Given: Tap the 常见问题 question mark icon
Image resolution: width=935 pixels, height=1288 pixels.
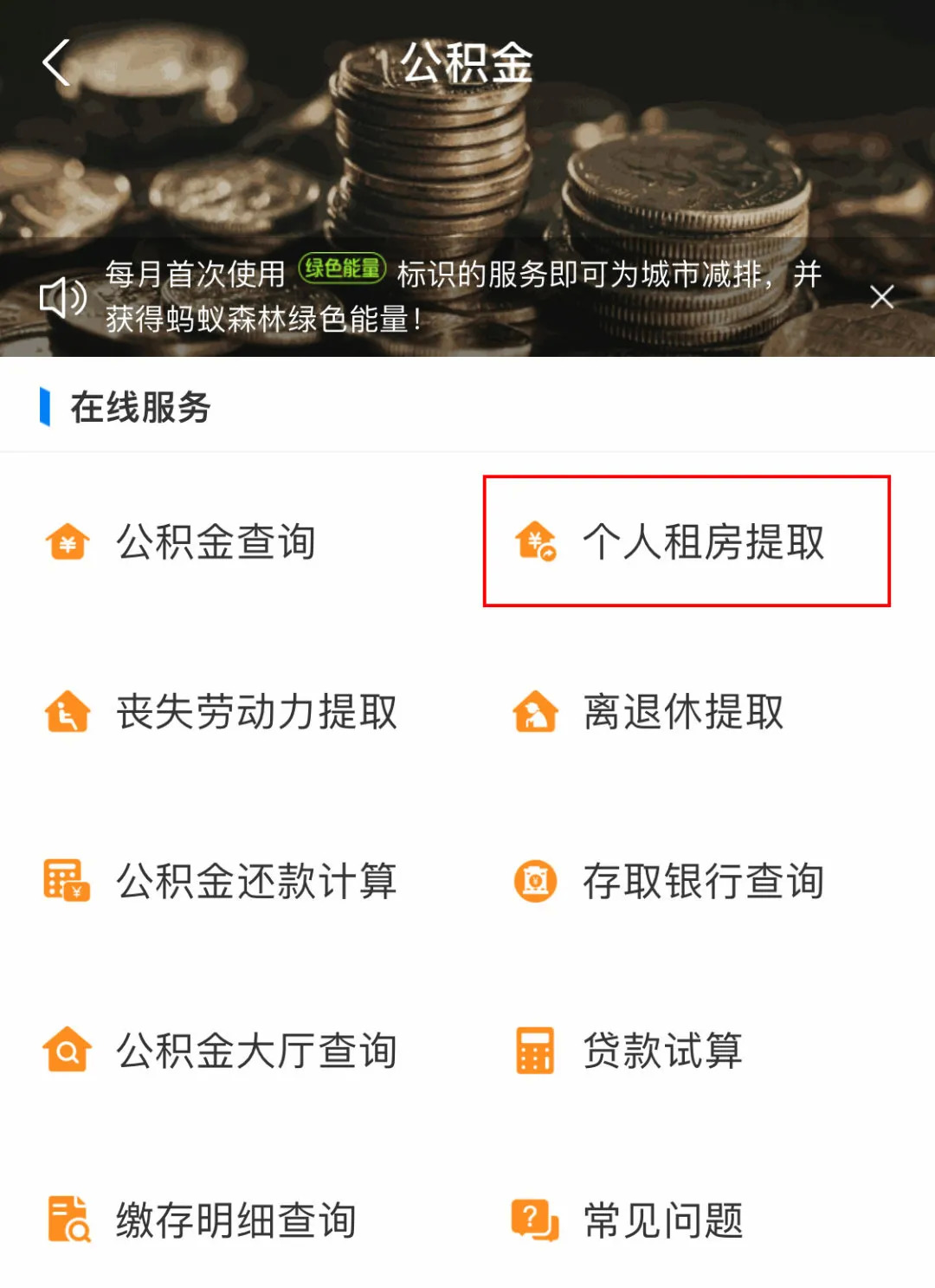Looking at the screenshot, I should 536,1220.
